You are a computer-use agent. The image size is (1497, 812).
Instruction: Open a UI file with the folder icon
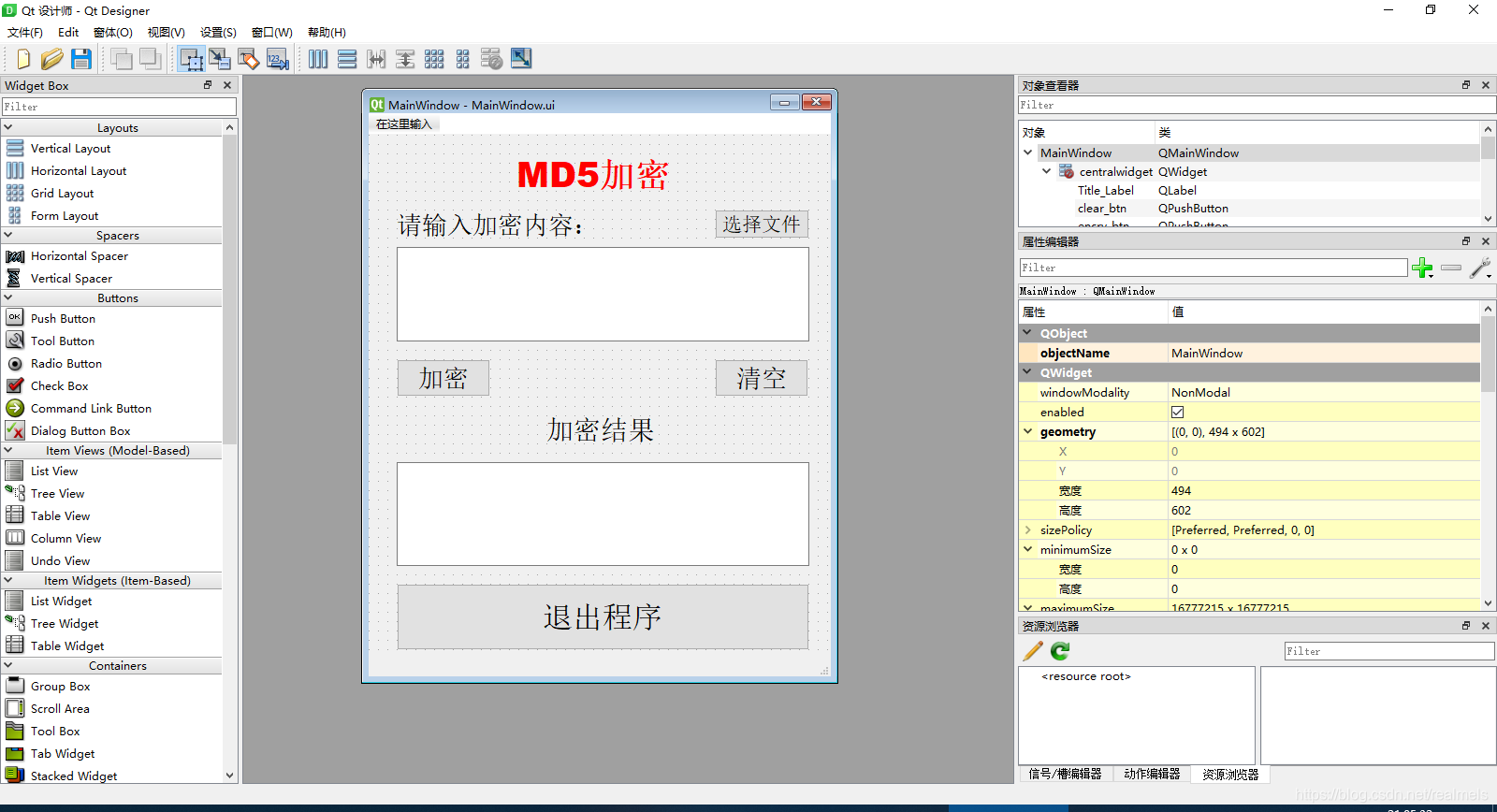[52, 59]
